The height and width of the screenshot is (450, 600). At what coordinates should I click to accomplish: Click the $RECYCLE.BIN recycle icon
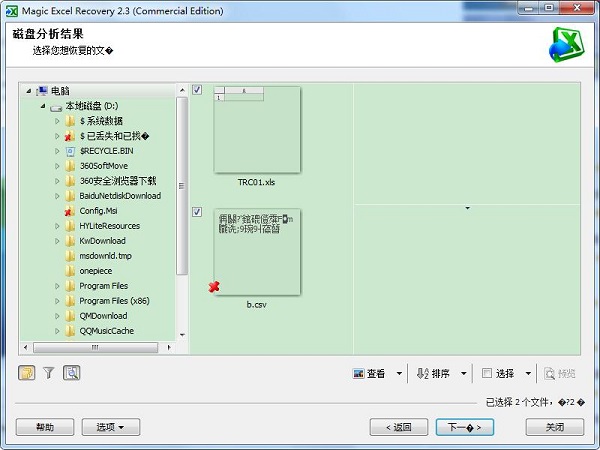pyautogui.click(x=70, y=152)
